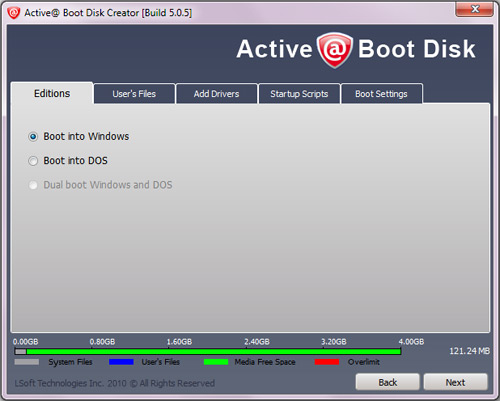Click the 0.00GB scale label

click(26, 342)
